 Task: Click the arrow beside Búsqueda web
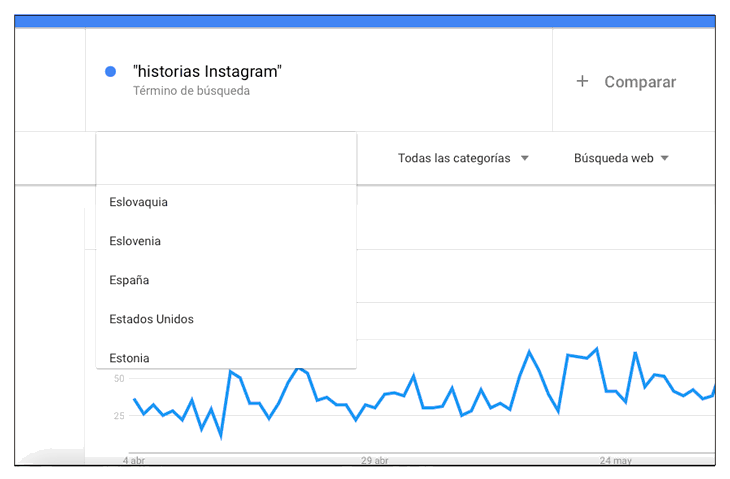click(665, 158)
